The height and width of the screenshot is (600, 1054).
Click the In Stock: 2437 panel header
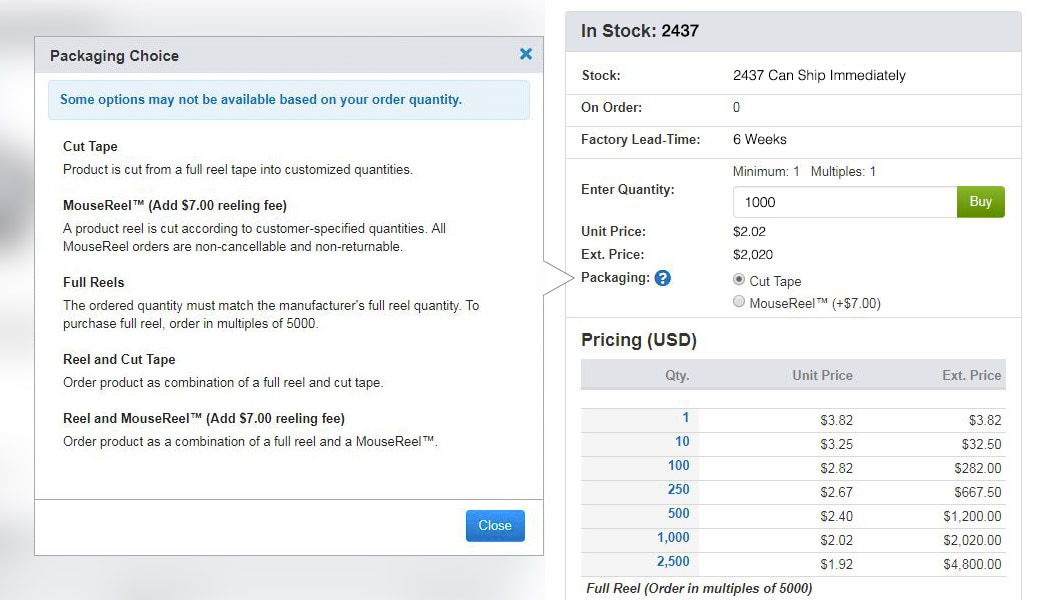point(640,31)
